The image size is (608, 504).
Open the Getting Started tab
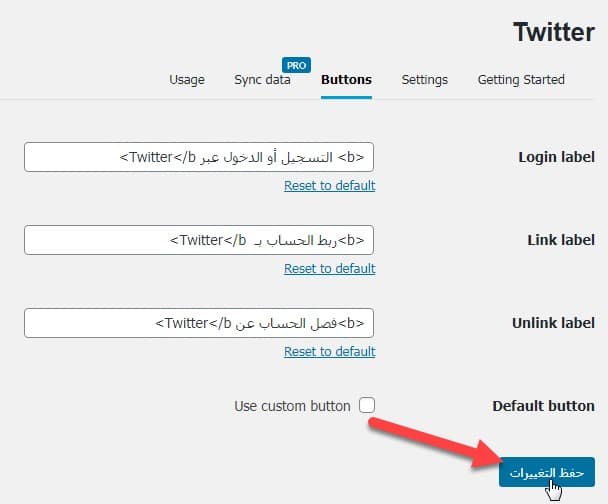[x=521, y=80]
